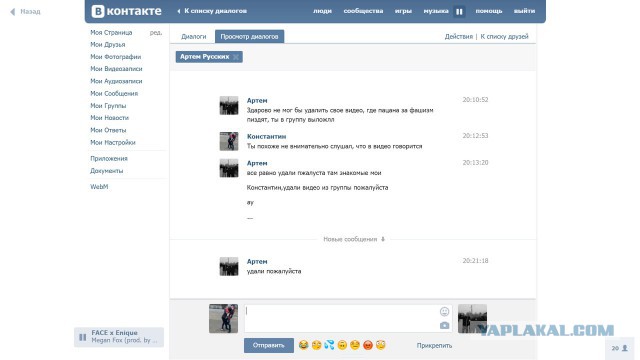Insert the laughing-with-tears emoji
This screenshot has width=640, height=360.
coord(303,345)
